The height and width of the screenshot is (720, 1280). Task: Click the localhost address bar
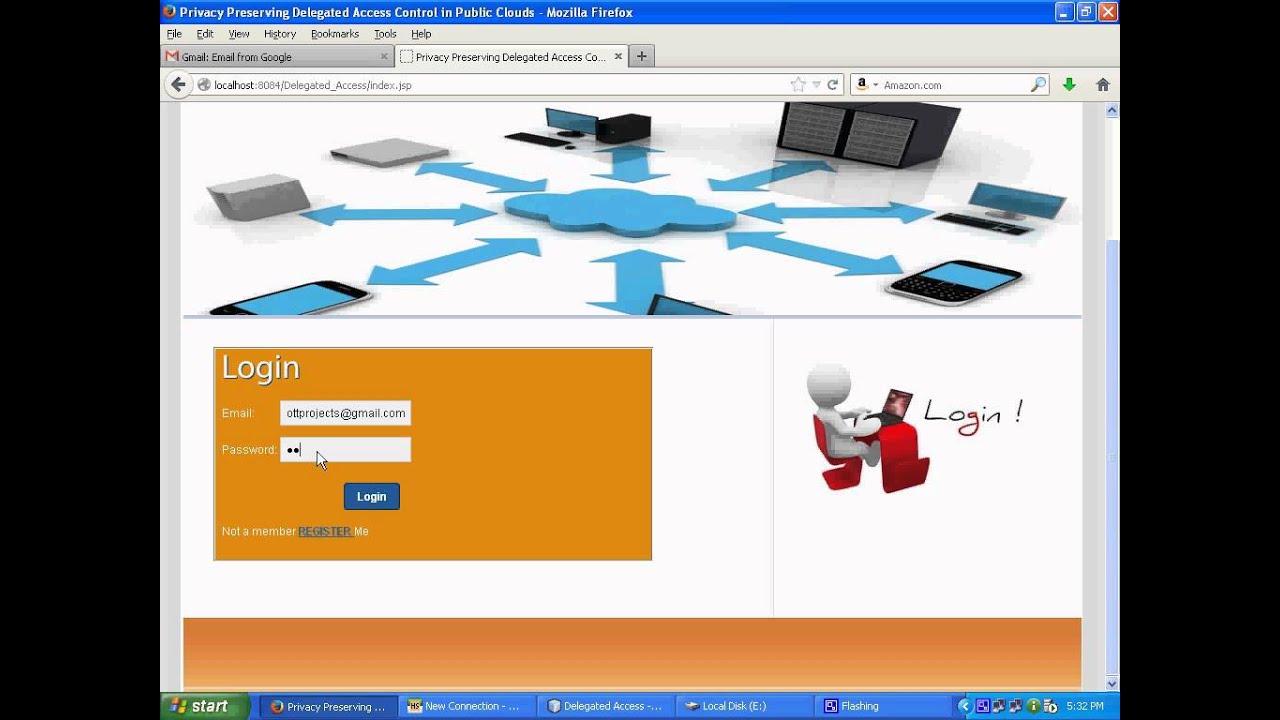click(500, 85)
